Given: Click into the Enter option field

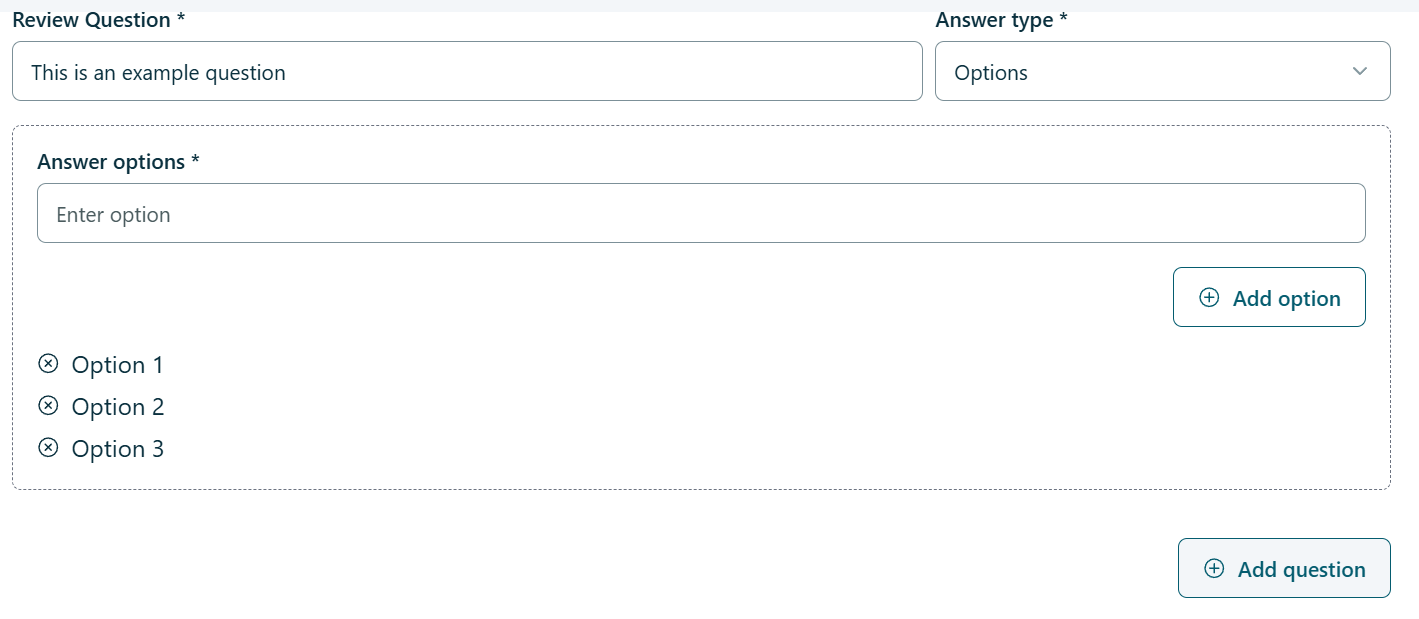Looking at the screenshot, I should tap(701, 213).
